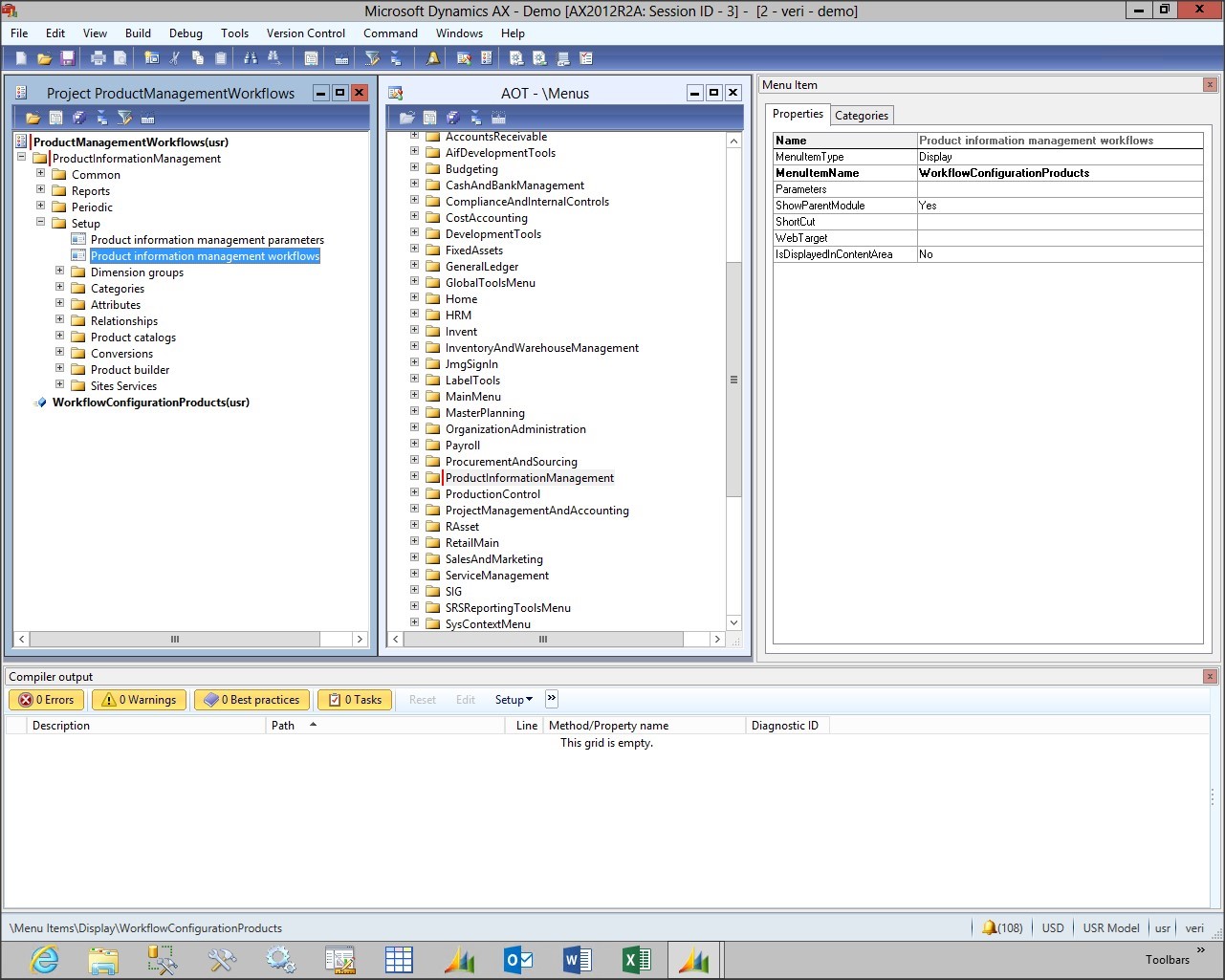This screenshot has height=980, width=1225.
Task: Click the Copy icon in main toolbar
Action: (x=198, y=58)
